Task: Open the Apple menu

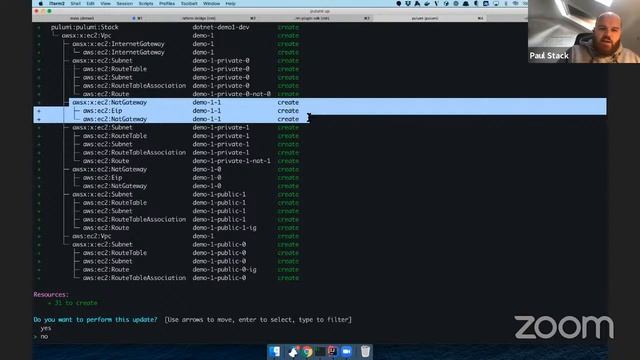Action: (40, 4)
